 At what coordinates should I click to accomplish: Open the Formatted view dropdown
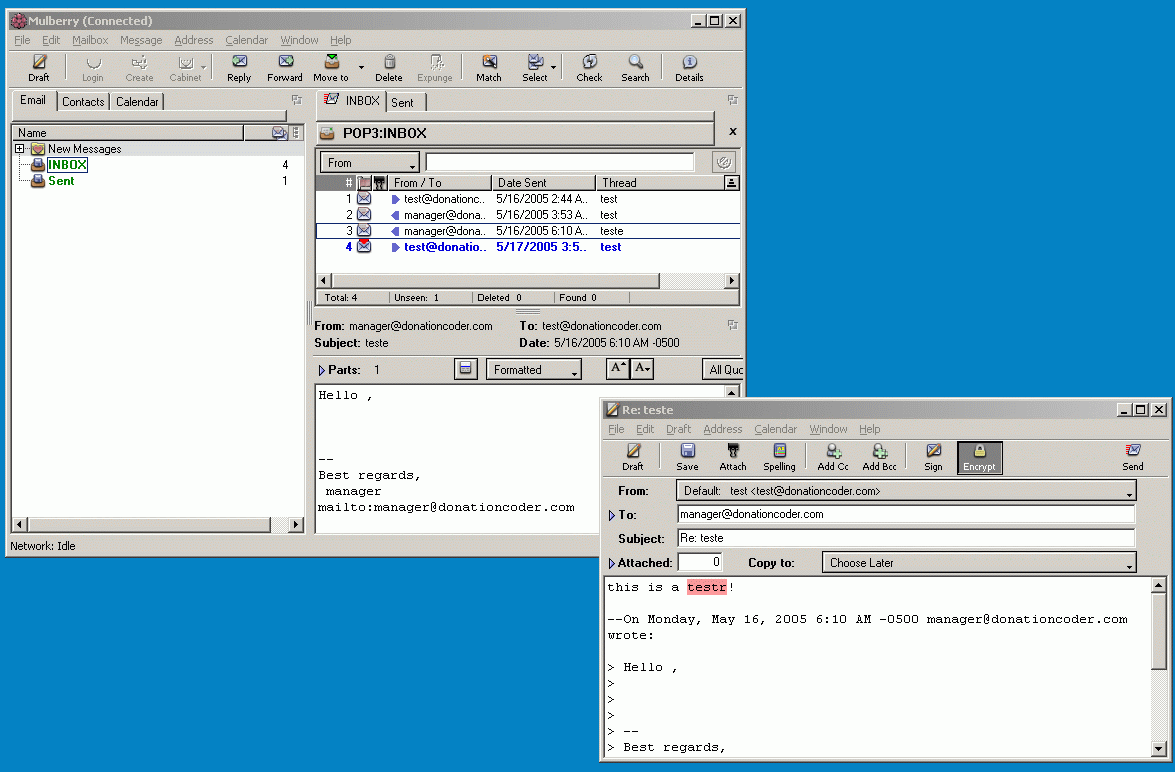coord(534,370)
